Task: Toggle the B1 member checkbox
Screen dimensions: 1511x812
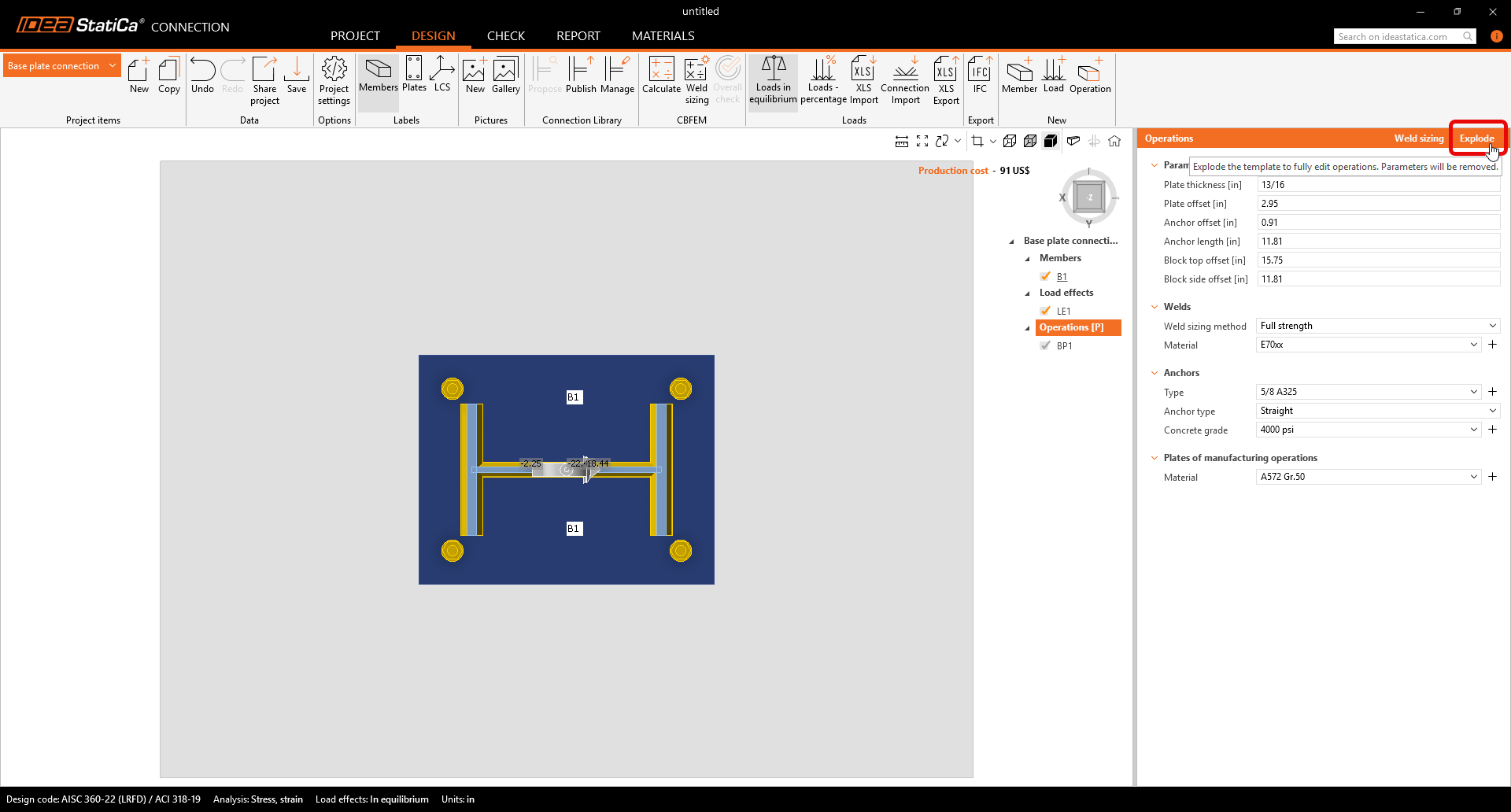Action: pyautogui.click(x=1045, y=276)
